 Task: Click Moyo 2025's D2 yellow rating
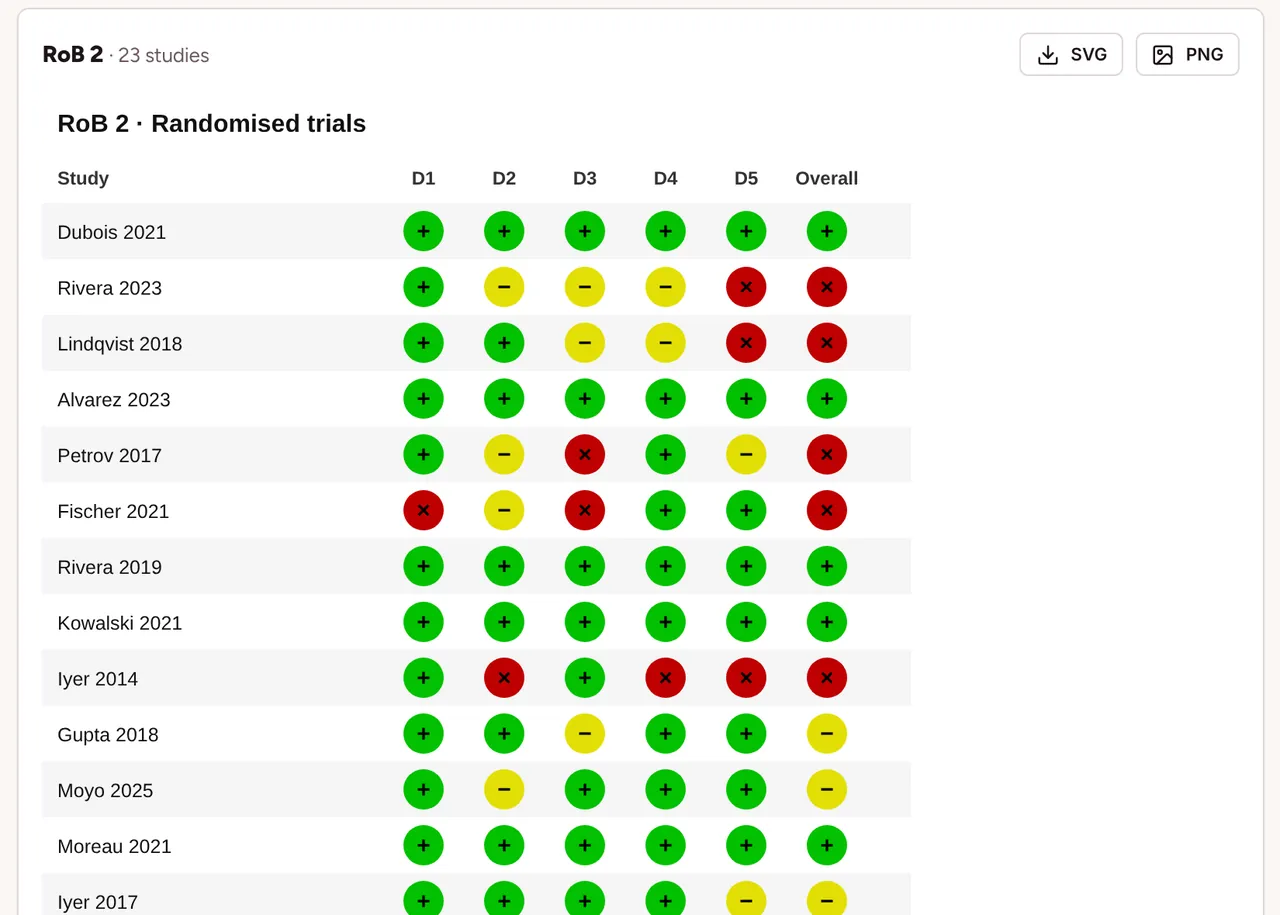(504, 790)
